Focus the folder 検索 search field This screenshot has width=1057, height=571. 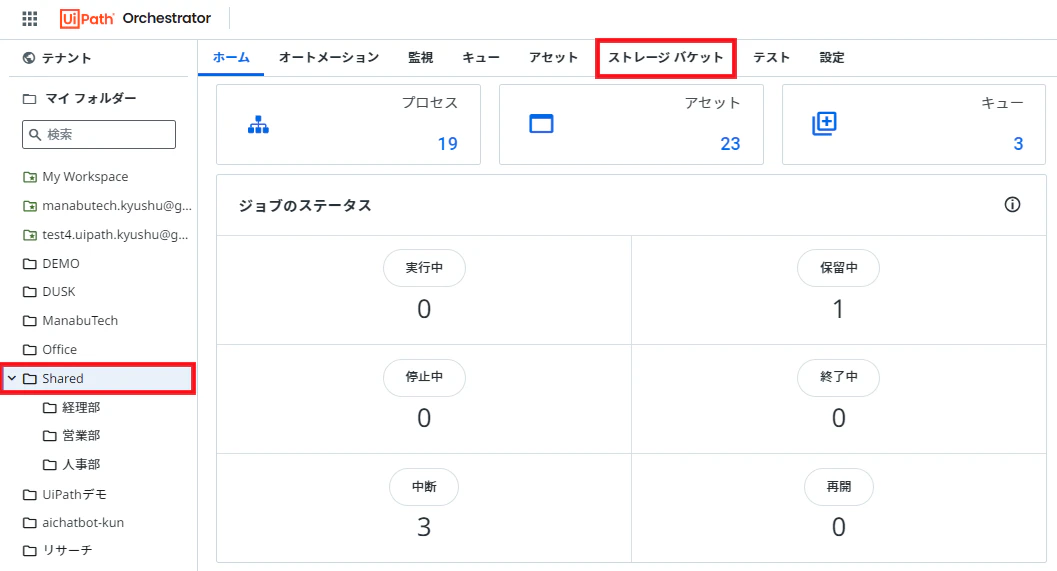point(99,135)
